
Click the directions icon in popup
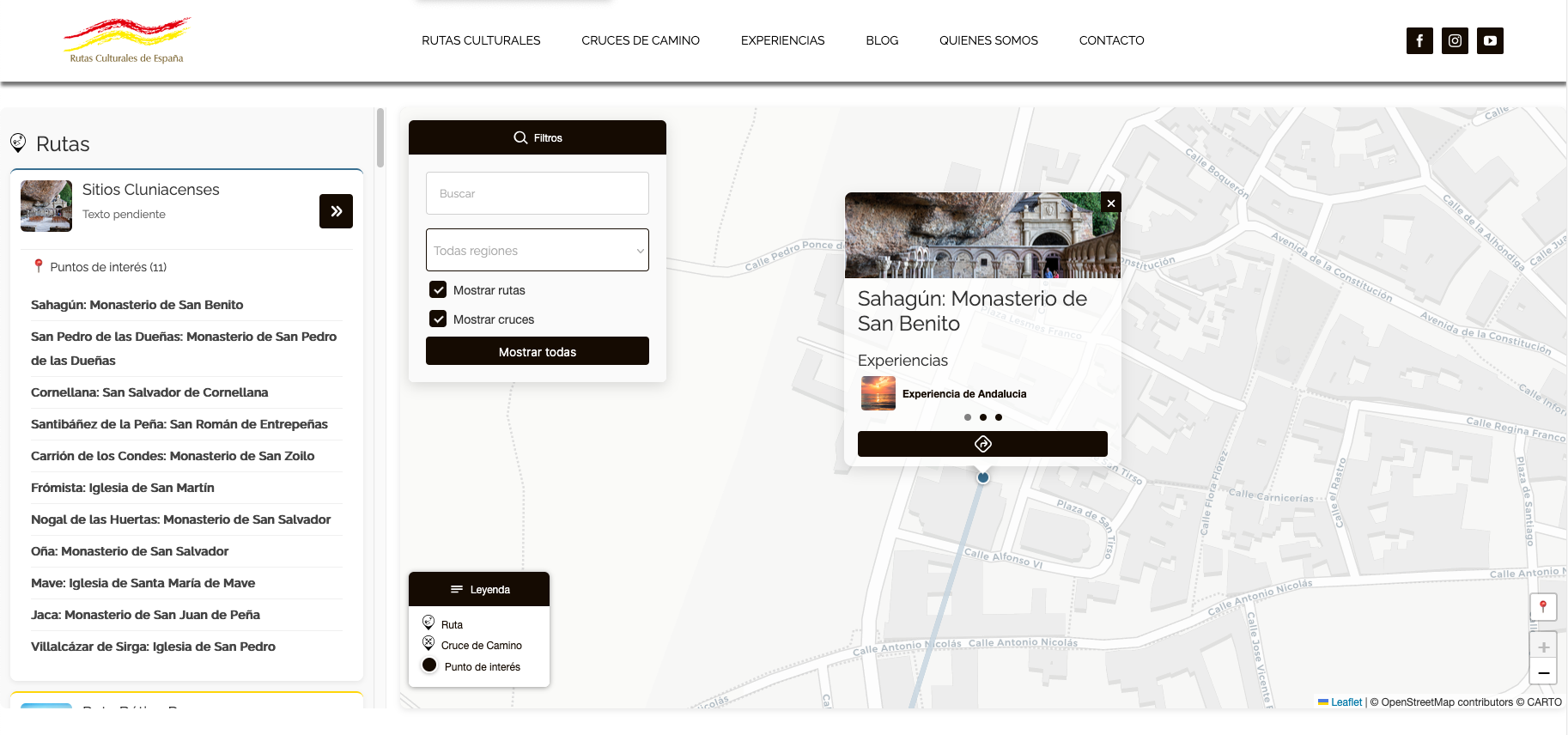click(x=982, y=444)
